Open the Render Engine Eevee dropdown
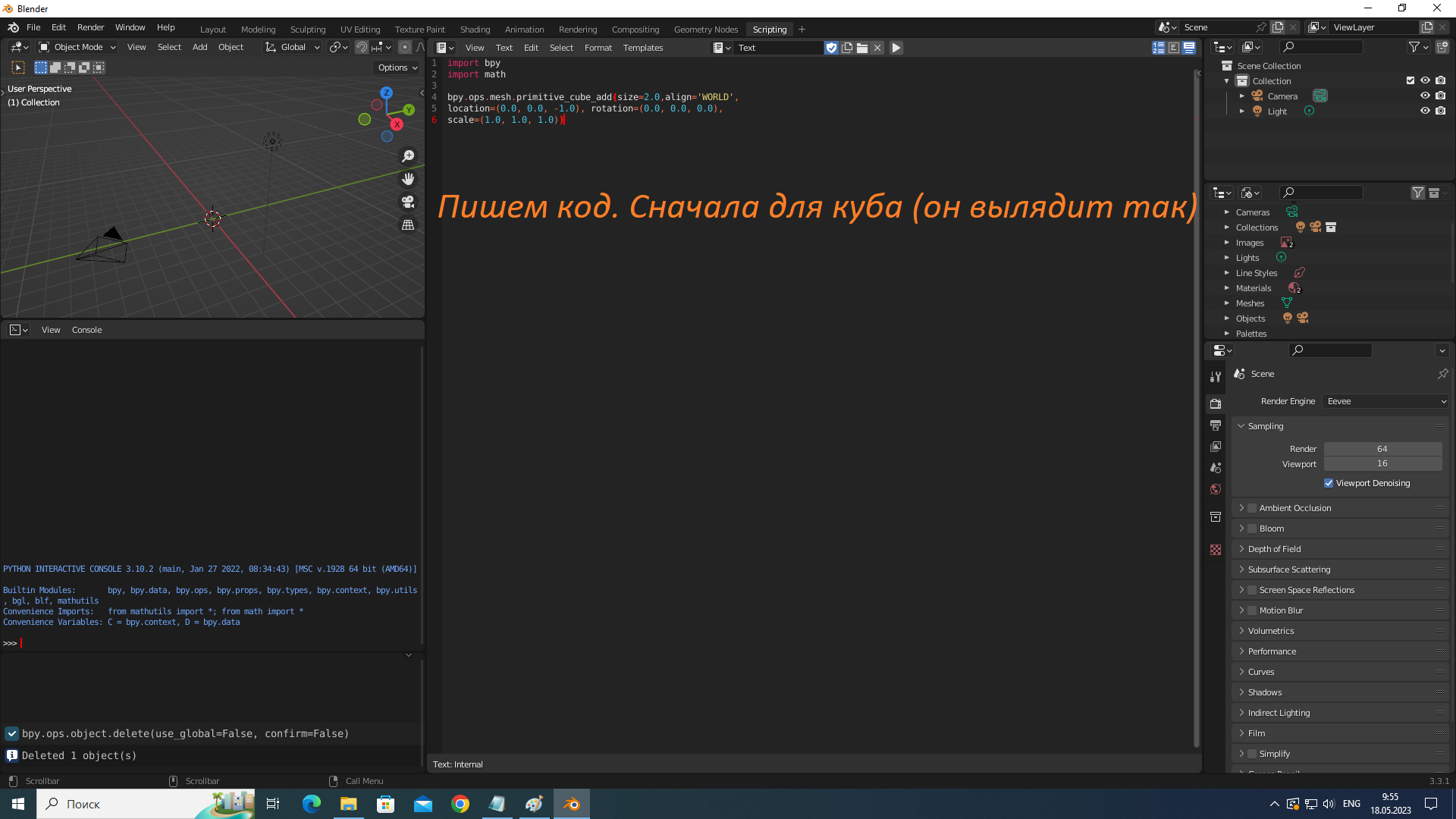This screenshot has height=819, width=1456. [1385, 401]
